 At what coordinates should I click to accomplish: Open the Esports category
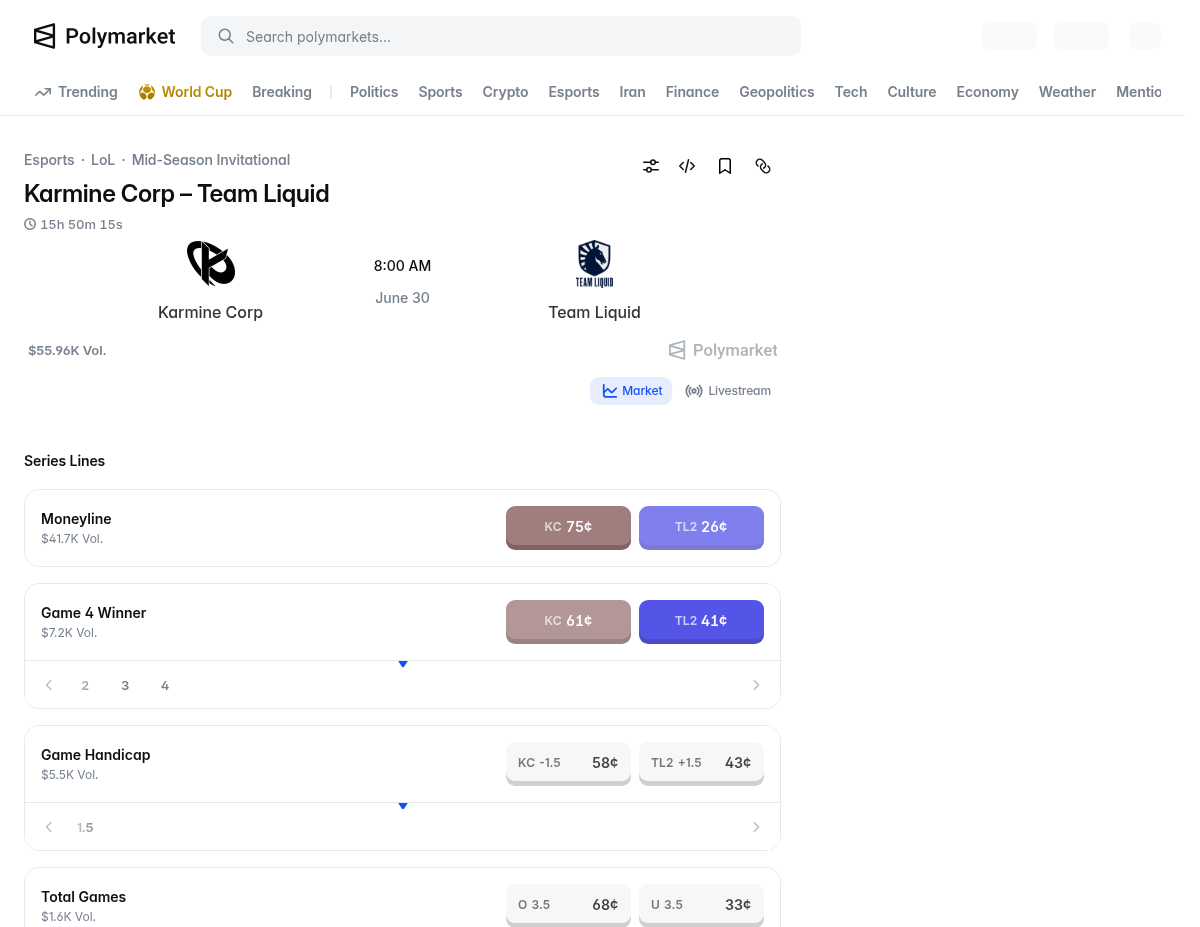[x=574, y=92]
